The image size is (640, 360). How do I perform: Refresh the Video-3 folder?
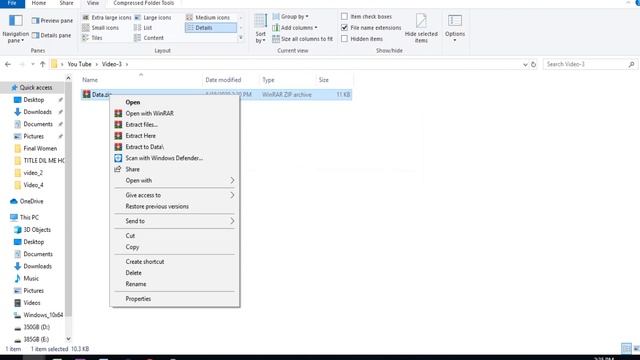pyautogui.click(x=533, y=64)
